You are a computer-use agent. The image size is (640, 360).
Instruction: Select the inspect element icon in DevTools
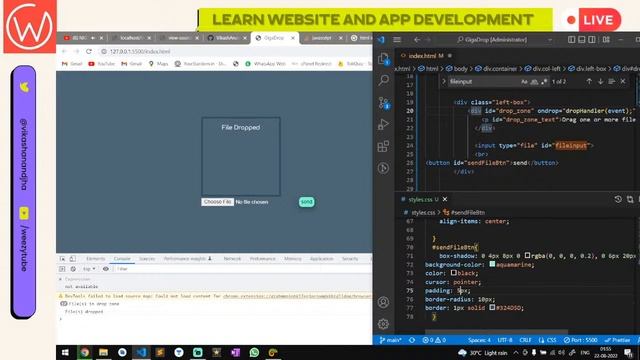tap(62, 259)
